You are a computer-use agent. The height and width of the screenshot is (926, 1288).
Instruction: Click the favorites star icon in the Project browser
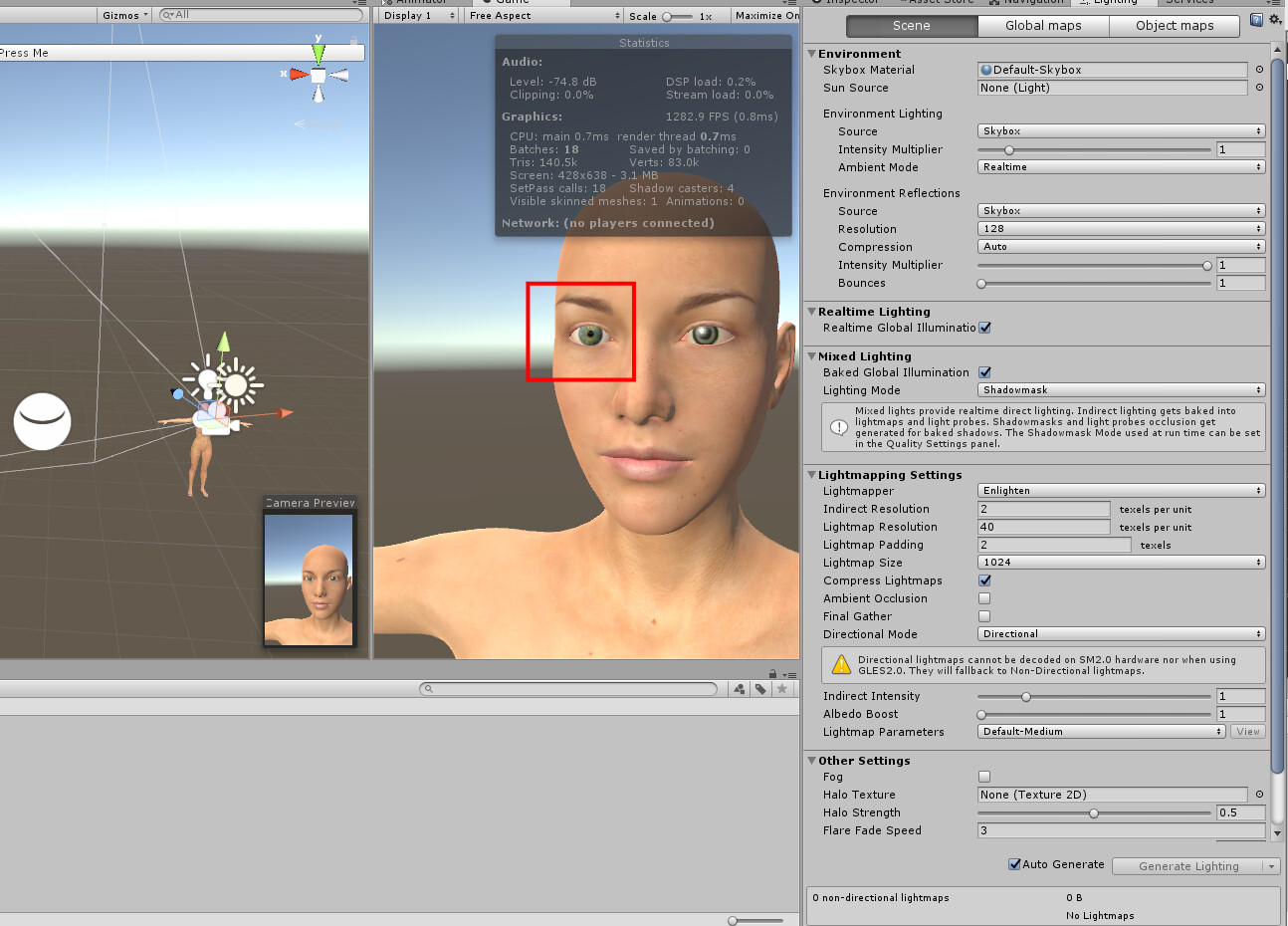coord(781,688)
